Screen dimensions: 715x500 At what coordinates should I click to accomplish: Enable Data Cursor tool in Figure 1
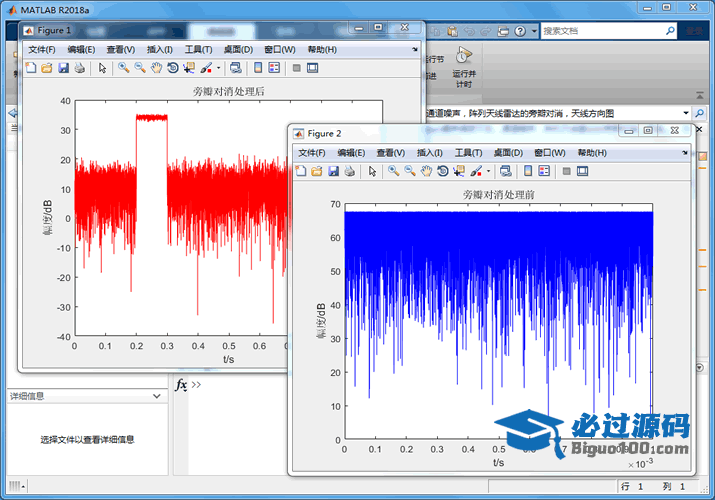(189, 68)
